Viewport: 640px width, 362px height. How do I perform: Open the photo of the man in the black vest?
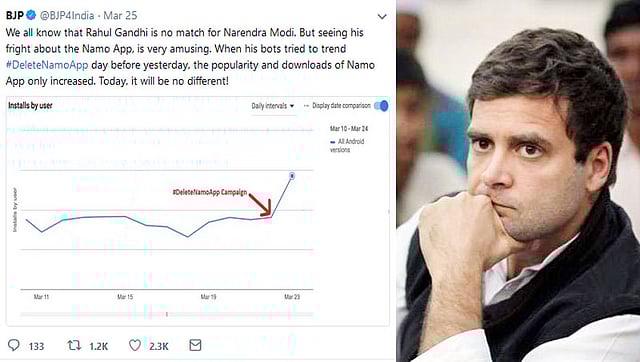pos(518,181)
